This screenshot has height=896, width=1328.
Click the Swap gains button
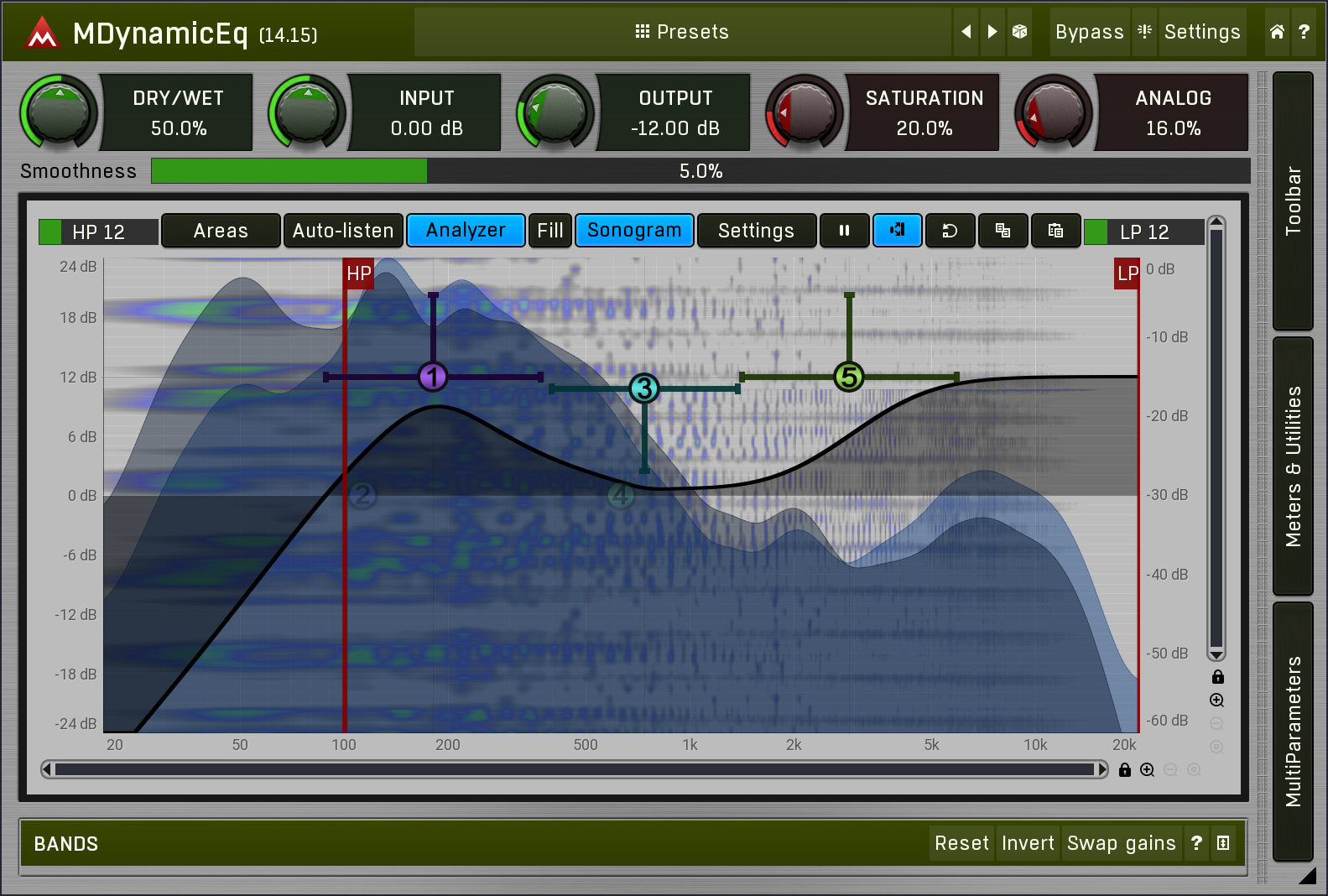coord(1121,843)
